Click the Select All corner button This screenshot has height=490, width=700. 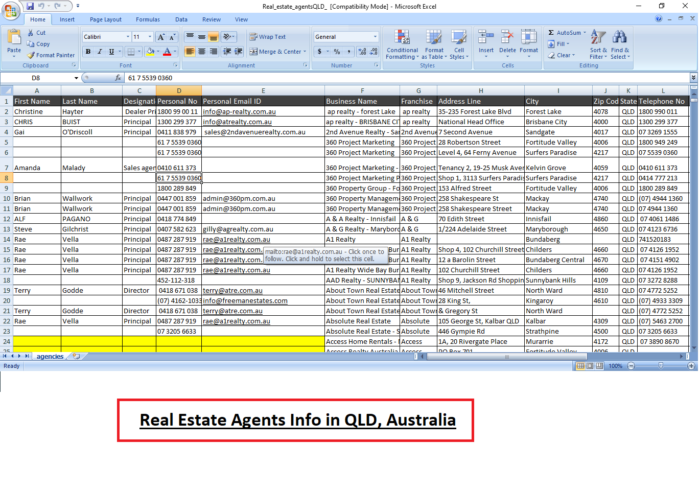click(x=6, y=91)
